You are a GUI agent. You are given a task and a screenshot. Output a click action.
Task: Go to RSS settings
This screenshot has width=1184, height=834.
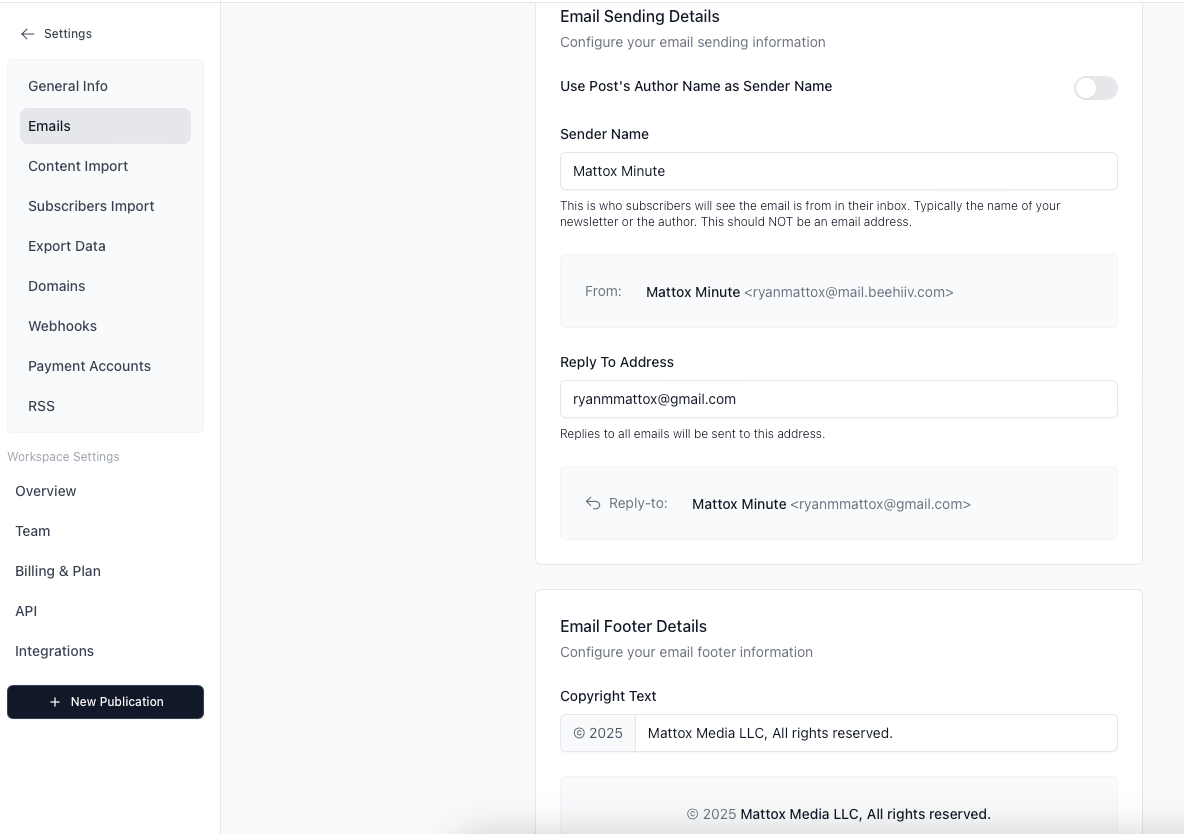pyautogui.click(x=42, y=406)
